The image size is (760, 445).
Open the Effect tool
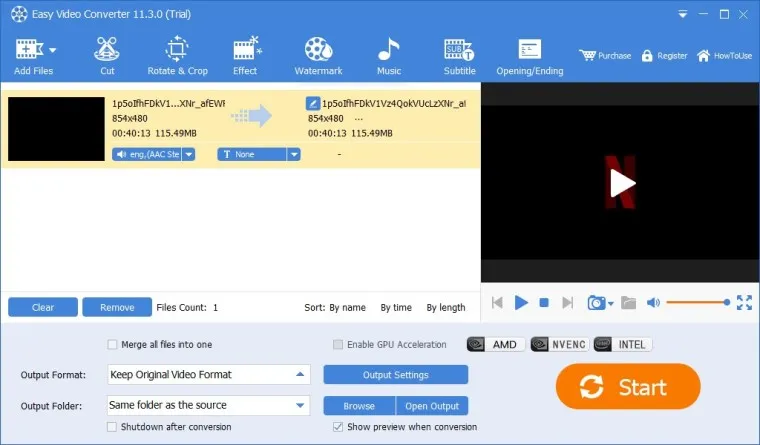click(245, 56)
